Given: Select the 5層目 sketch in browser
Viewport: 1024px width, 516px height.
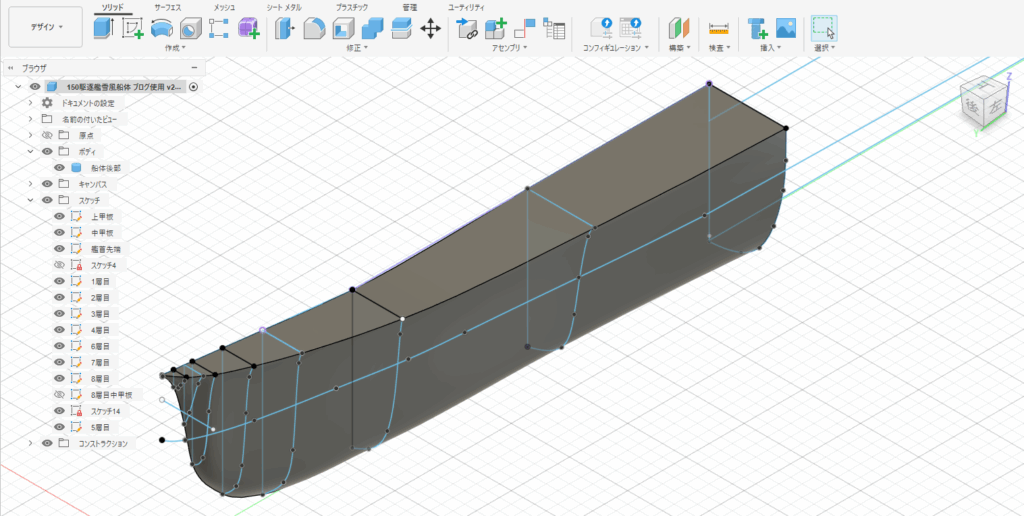Looking at the screenshot, I should click(x=100, y=427).
